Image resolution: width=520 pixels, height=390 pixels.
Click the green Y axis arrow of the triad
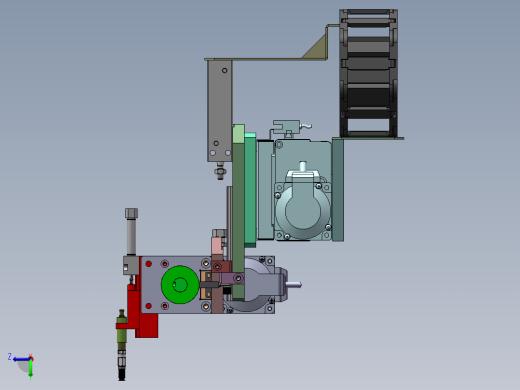coord(30,370)
